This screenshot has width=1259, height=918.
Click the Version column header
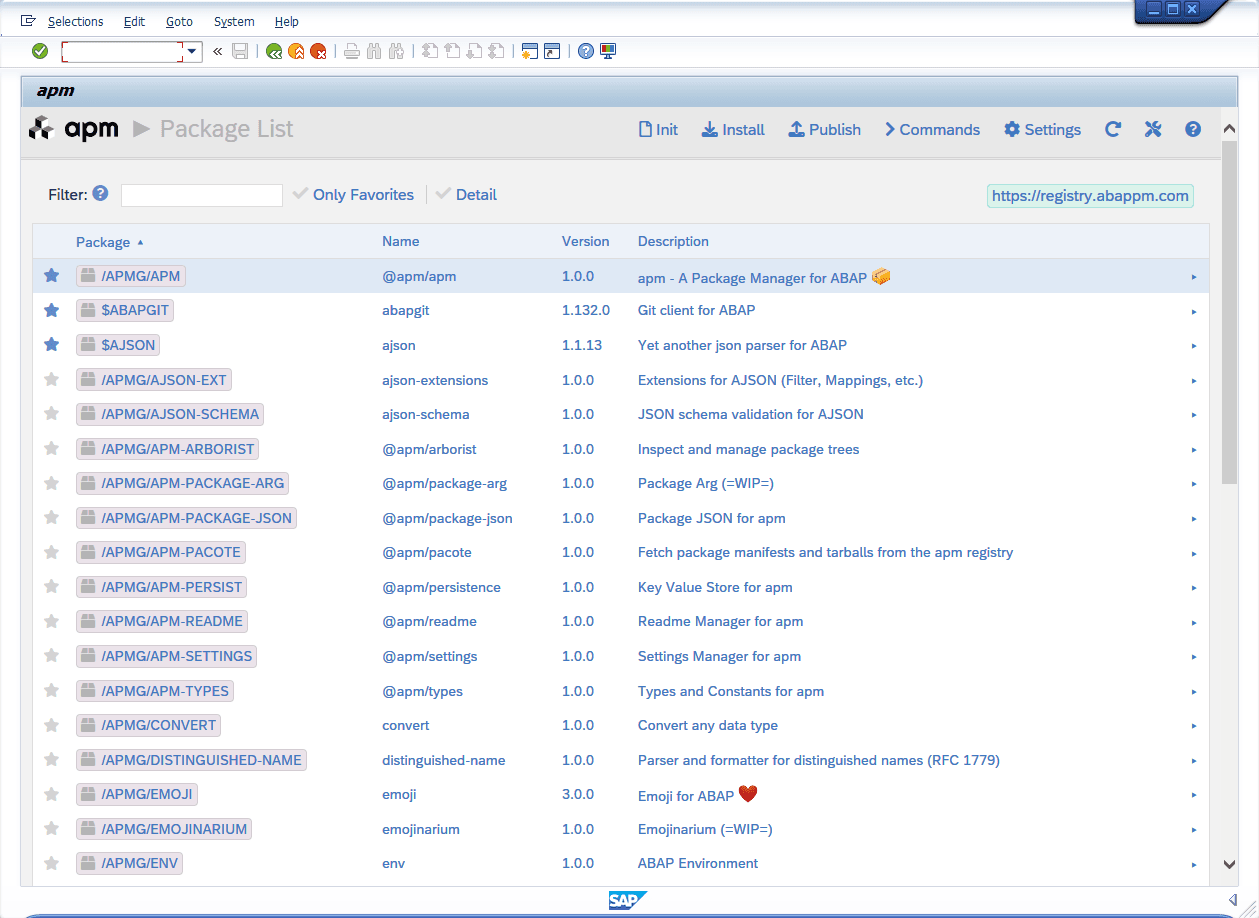pyautogui.click(x=585, y=241)
